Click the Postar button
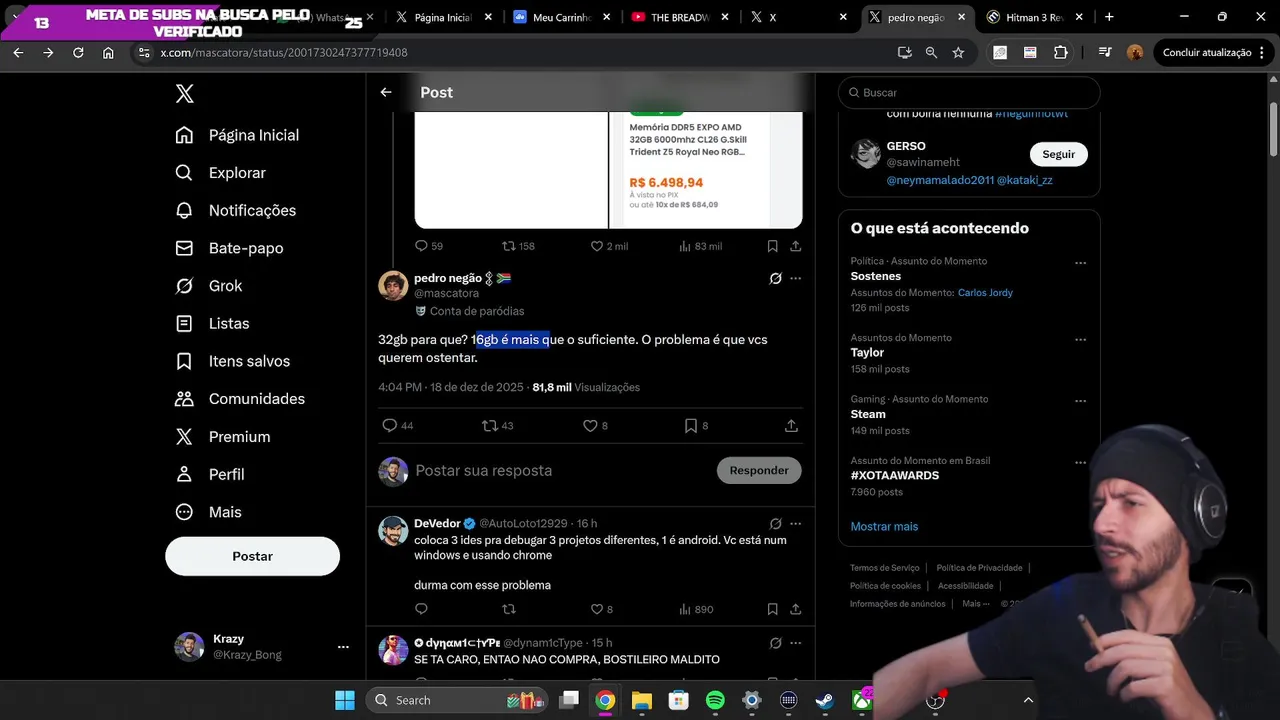The image size is (1280, 720). point(252,556)
